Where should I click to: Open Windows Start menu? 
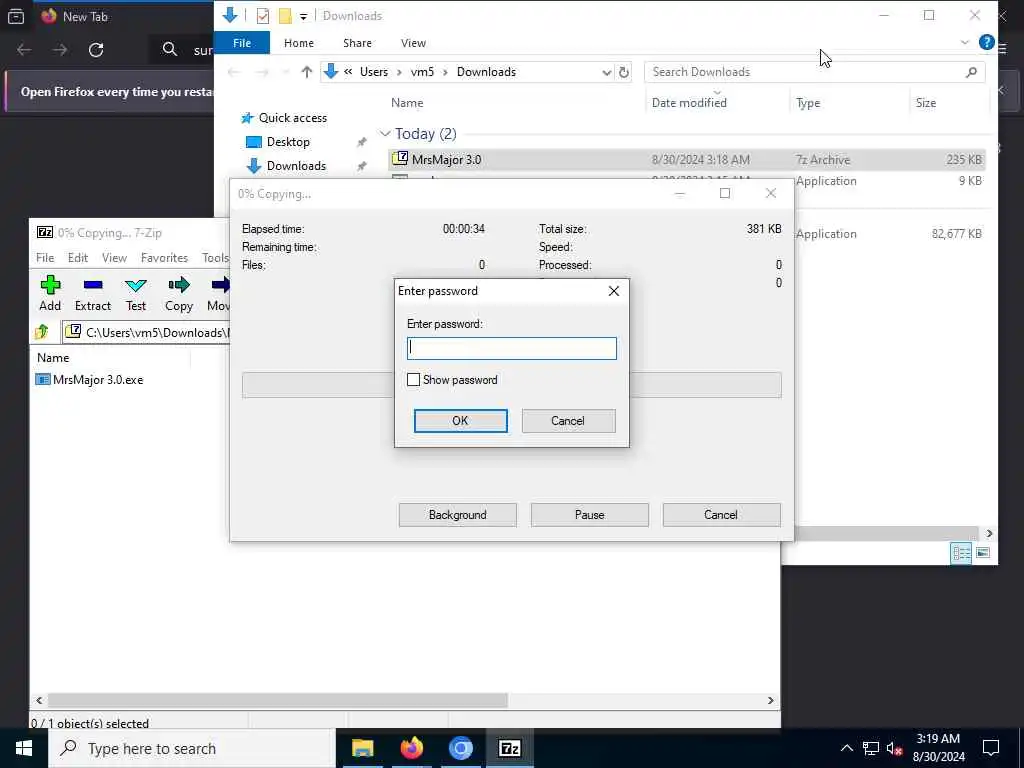click(x=24, y=748)
